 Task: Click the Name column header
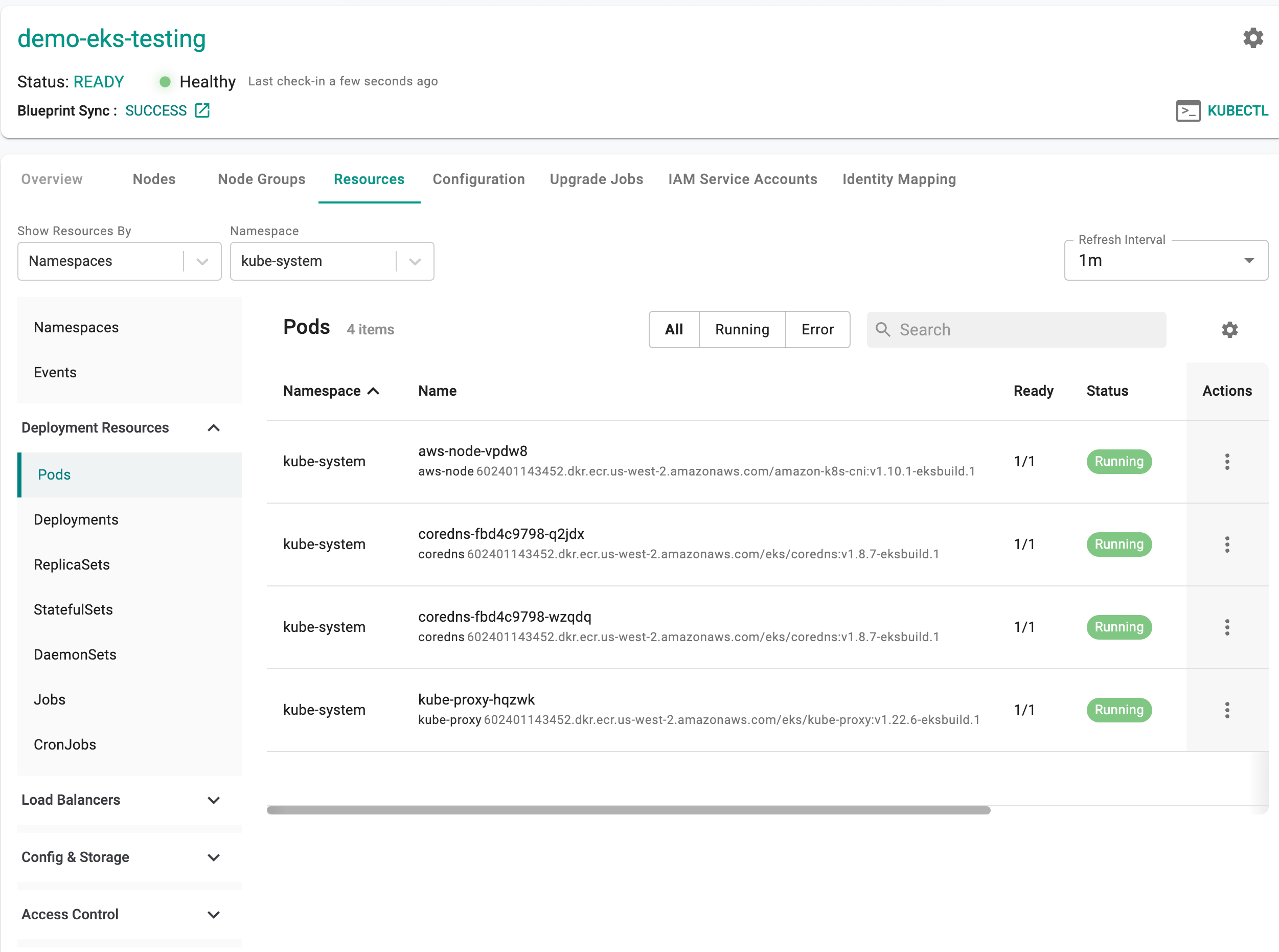pyautogui.click(x=437, y=391)
